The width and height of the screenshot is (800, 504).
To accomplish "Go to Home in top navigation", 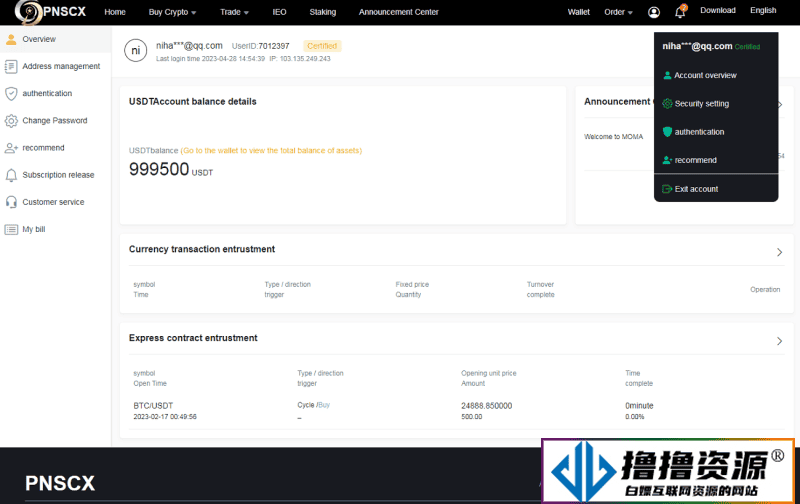I will [x=115, y=12].
